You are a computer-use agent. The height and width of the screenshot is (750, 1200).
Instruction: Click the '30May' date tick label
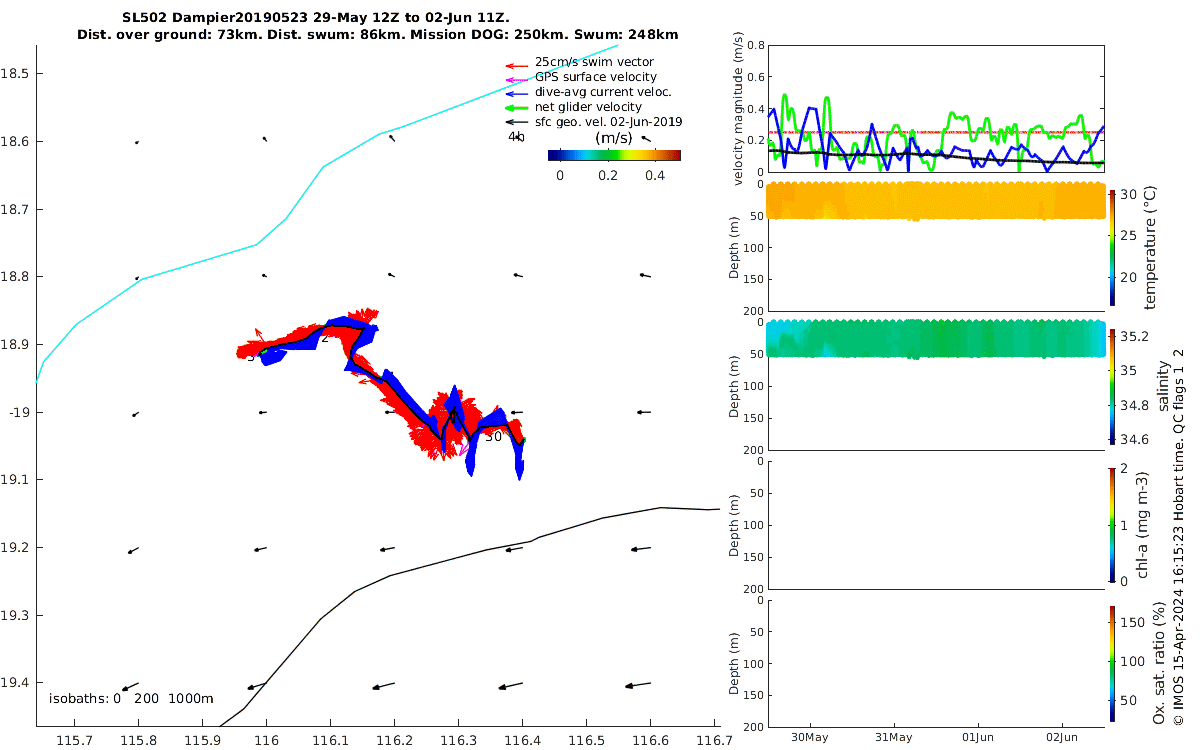(x=809, y=738)
